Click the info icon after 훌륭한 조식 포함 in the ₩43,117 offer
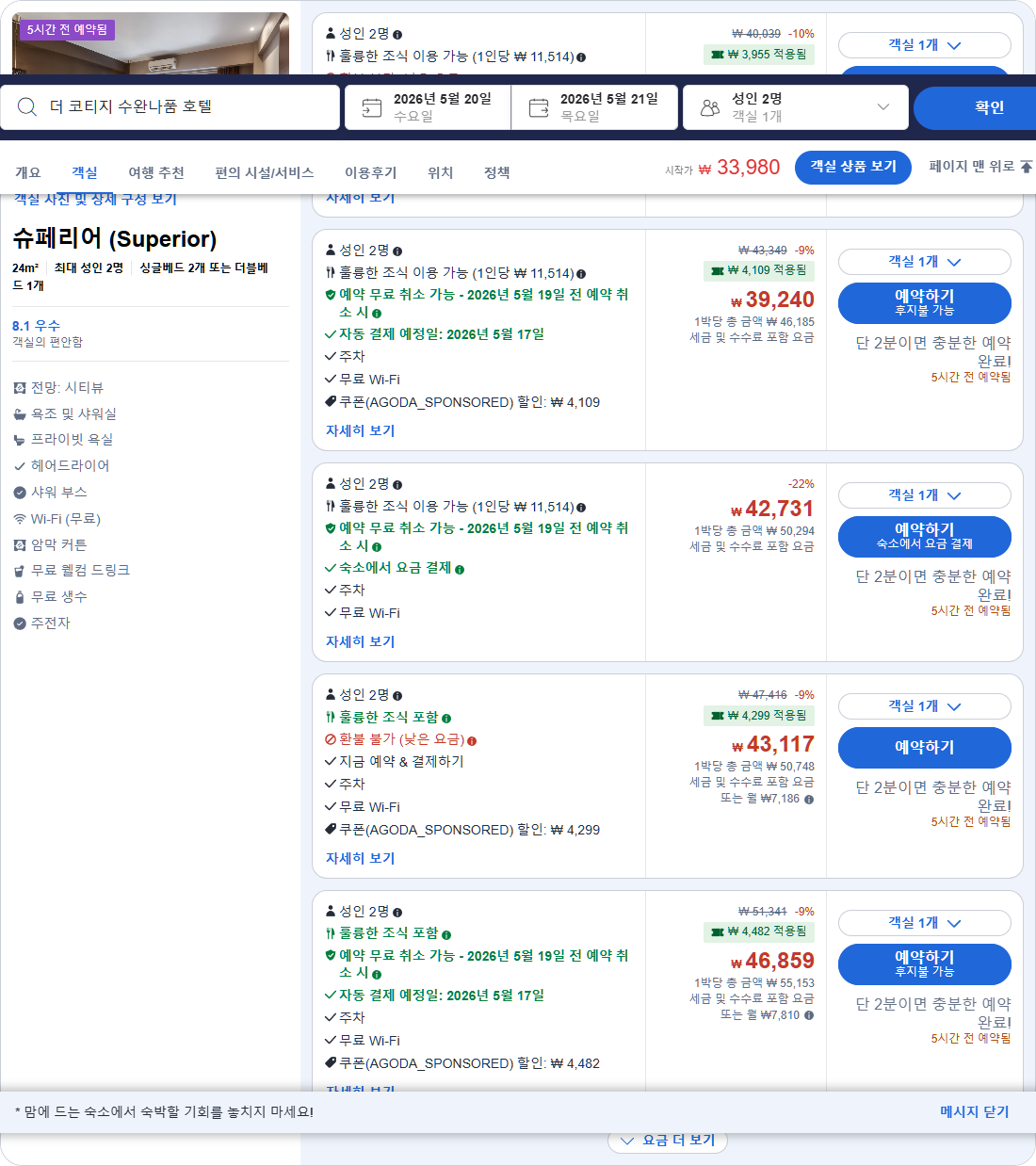 click(446, 719)
